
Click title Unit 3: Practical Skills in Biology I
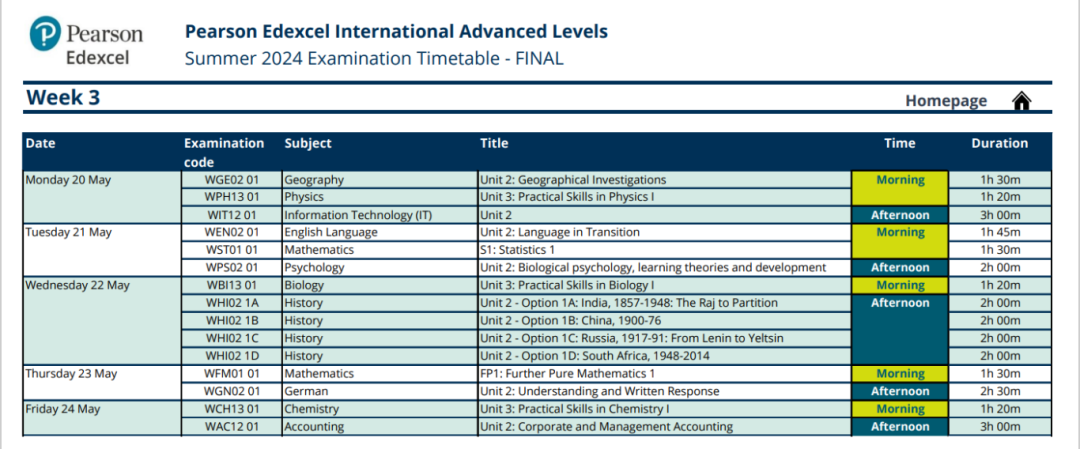567,285
